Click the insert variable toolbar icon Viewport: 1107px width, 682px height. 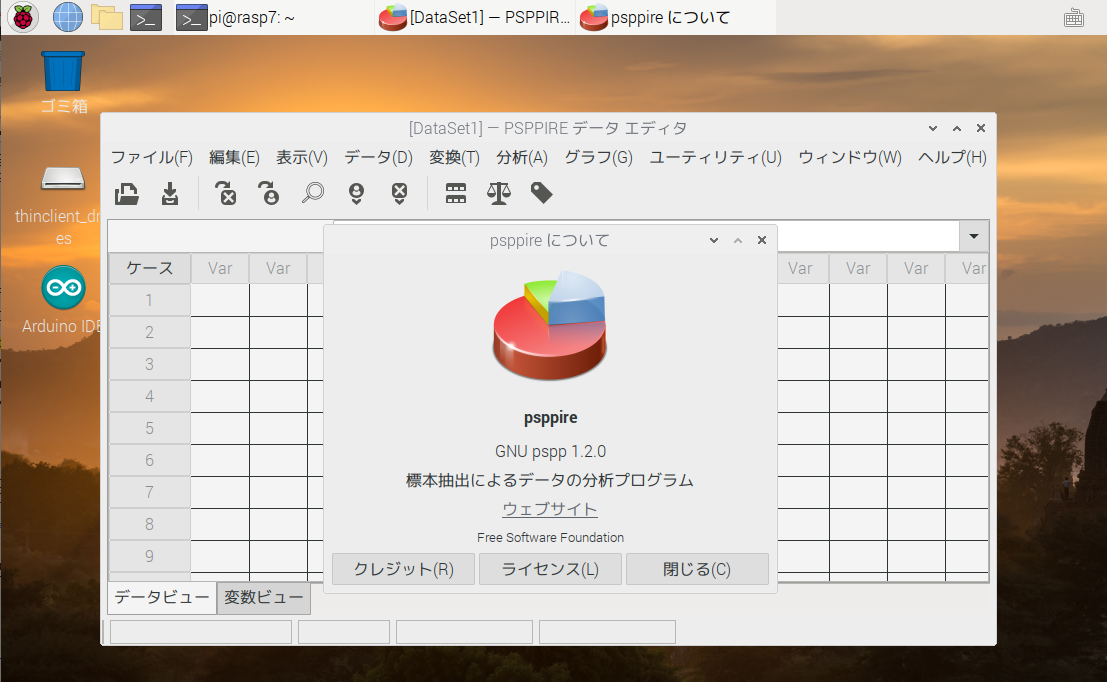coord(400,193)
